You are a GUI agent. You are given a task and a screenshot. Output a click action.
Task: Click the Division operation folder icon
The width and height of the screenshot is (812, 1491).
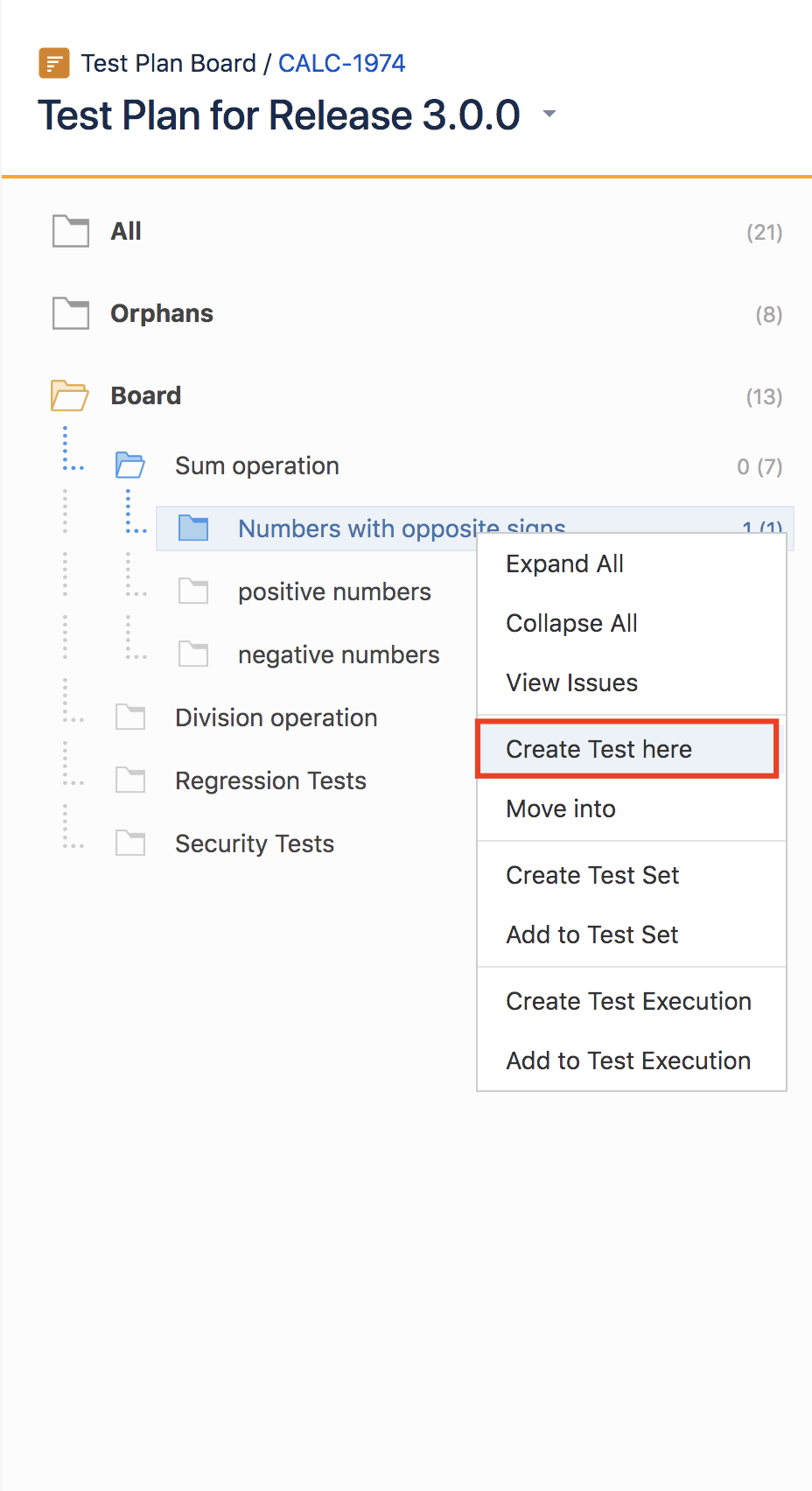point(130,717)
